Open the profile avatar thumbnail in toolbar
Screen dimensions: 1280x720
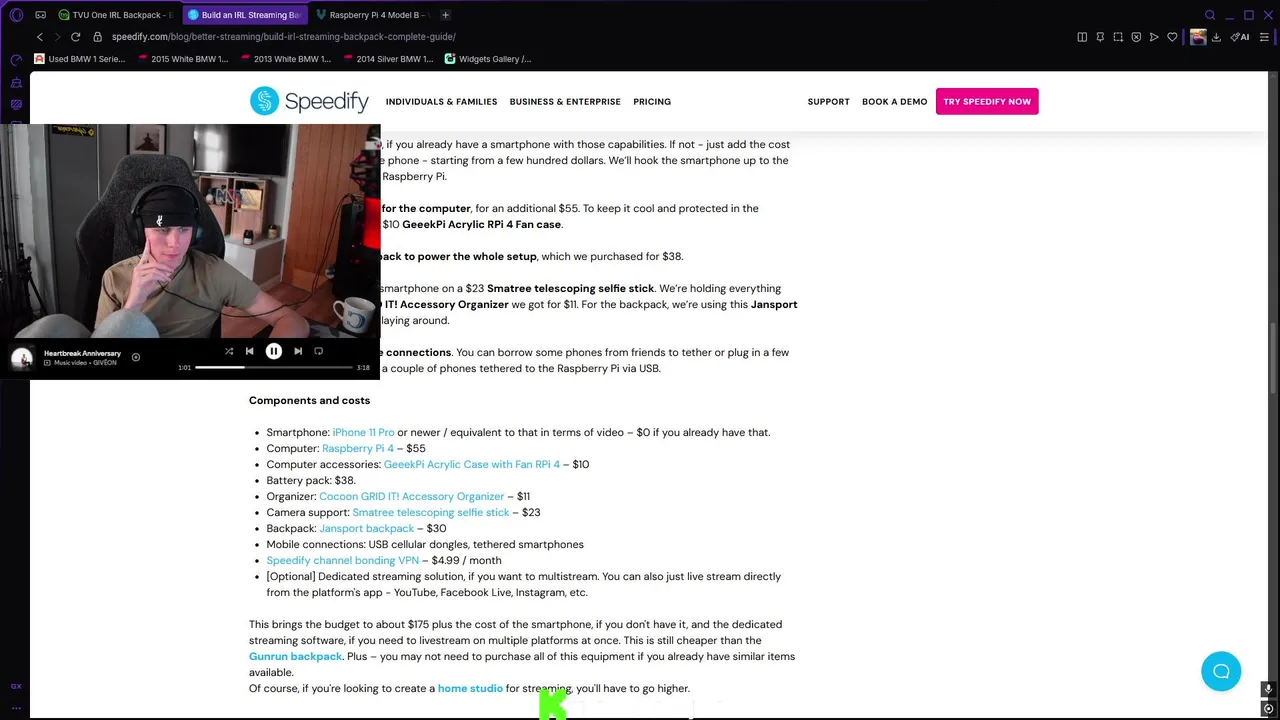pos(1198,37)
